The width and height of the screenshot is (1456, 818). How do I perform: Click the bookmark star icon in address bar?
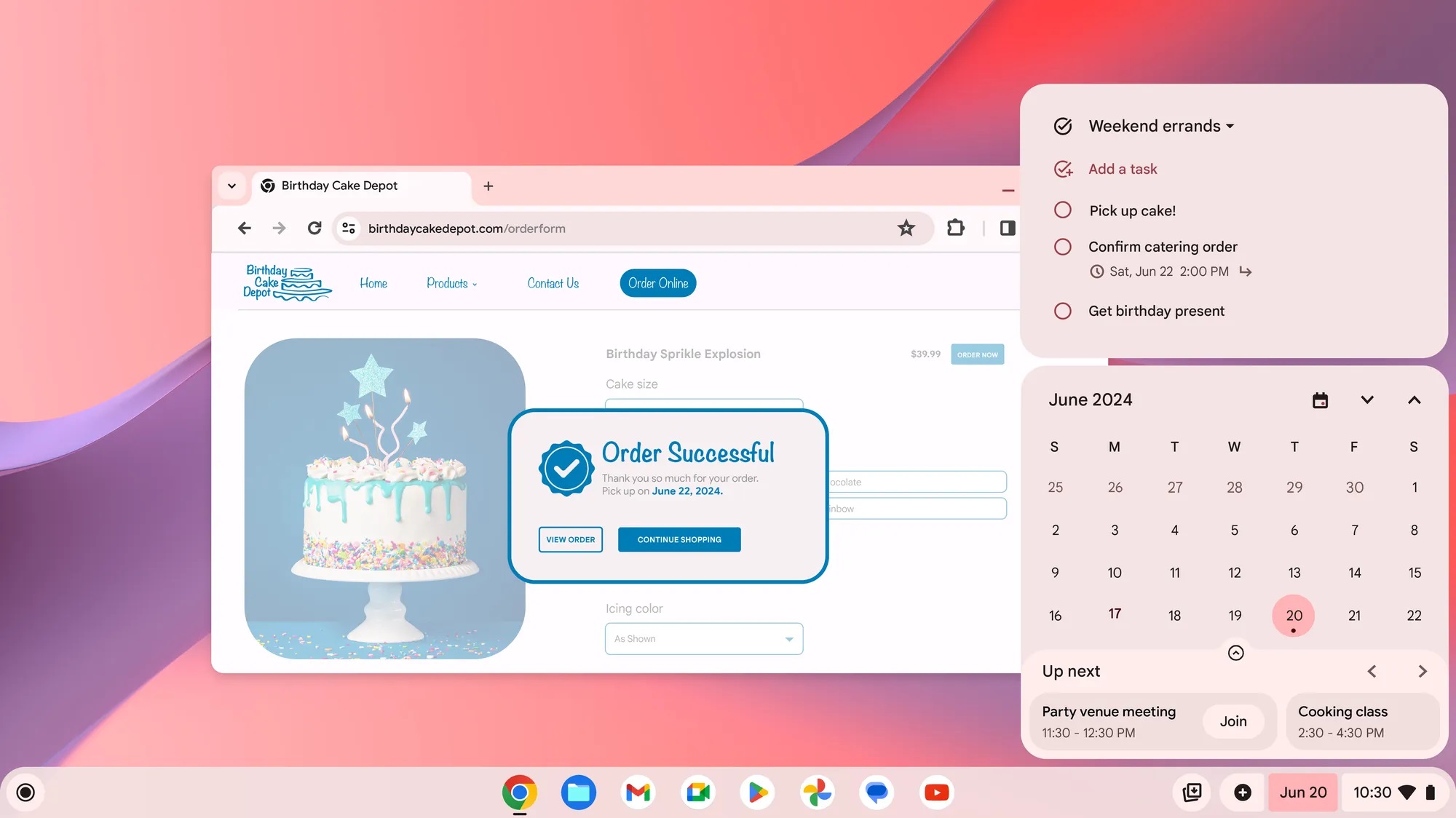pyautogui.click(x=907, y=228)
